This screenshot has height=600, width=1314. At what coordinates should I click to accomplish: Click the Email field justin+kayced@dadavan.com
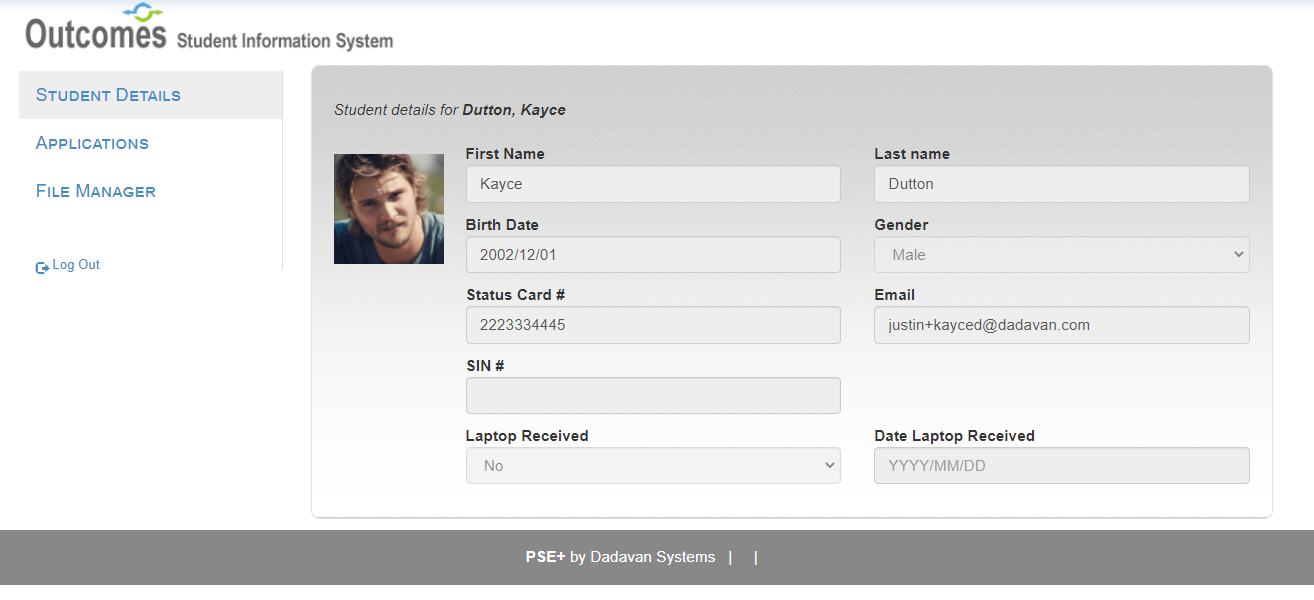tap(1062, 325)
